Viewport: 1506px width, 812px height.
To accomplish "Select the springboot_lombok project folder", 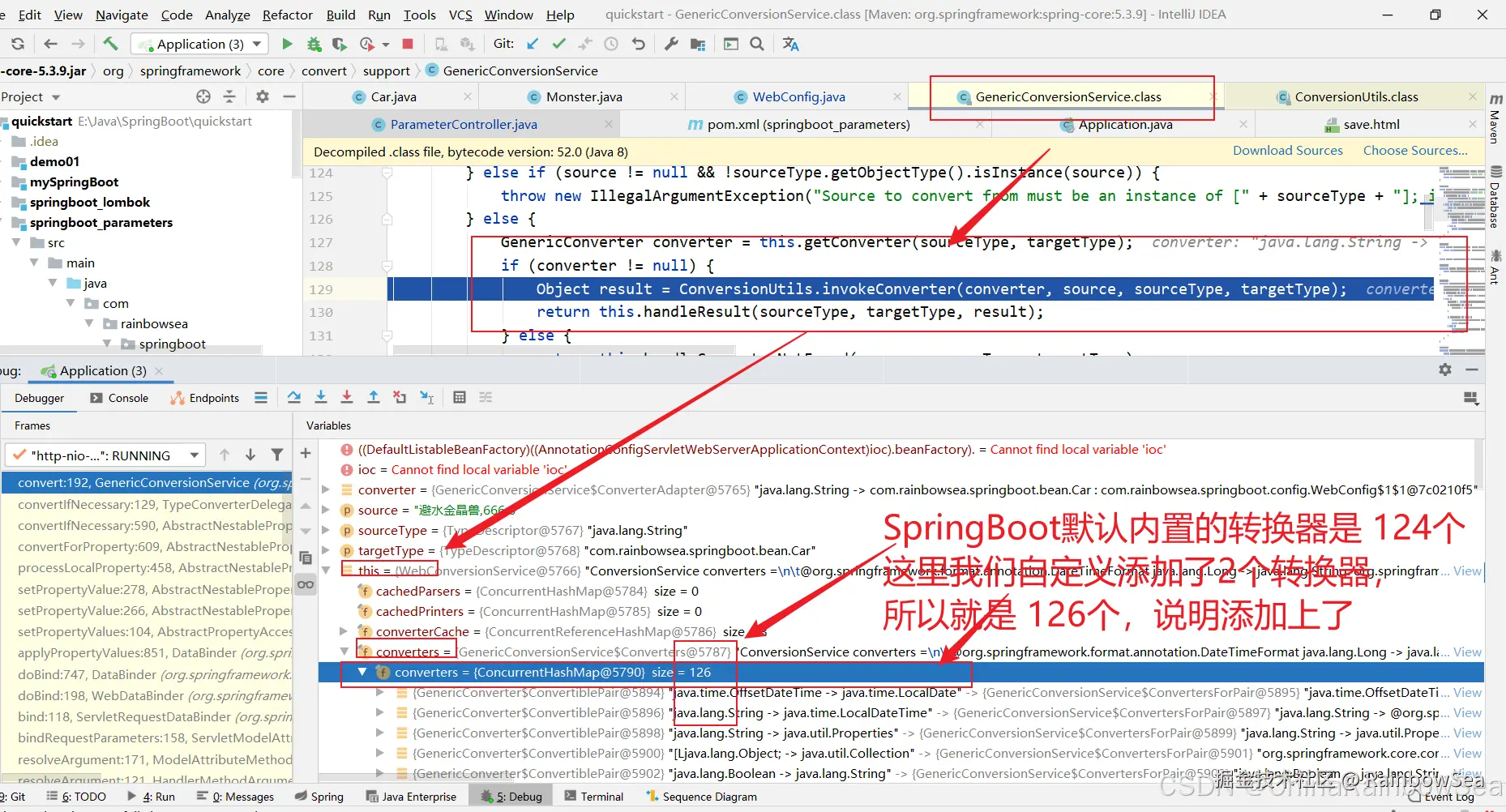I will pos(90,203).
